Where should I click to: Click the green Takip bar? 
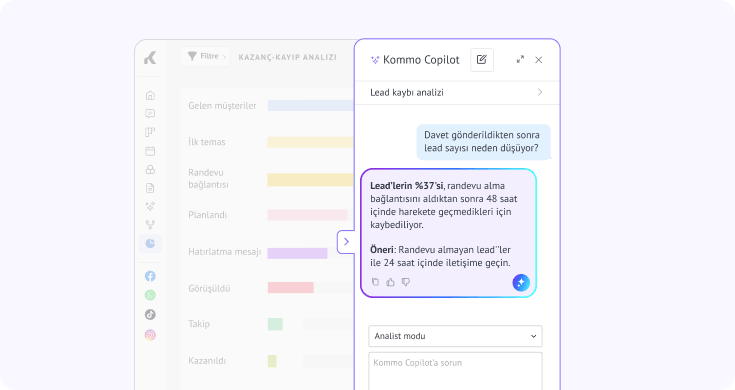(275, 324)
